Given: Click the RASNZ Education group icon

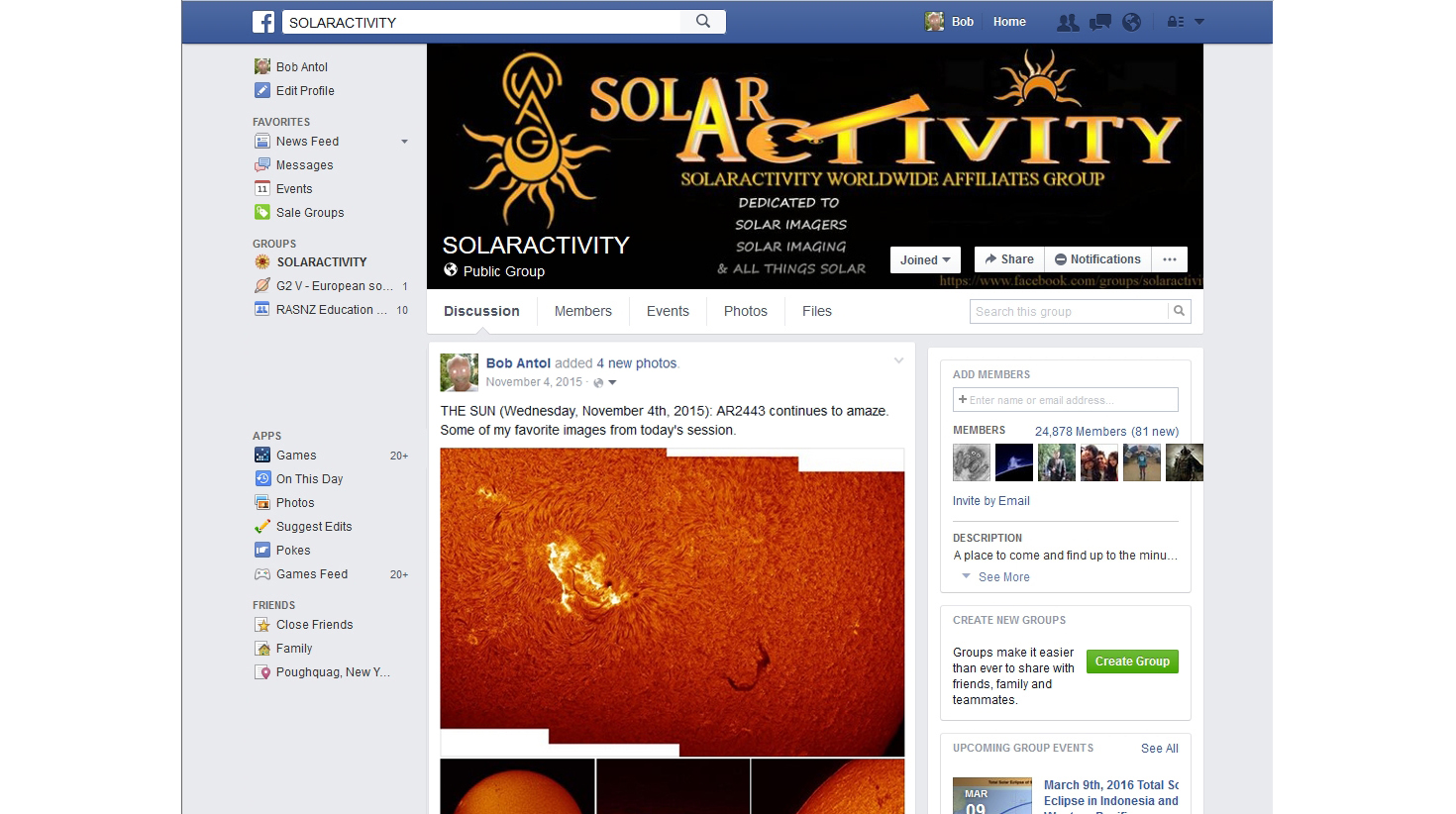Looking at the screenshot, I should pyautogui.click(x=262, y=310).
